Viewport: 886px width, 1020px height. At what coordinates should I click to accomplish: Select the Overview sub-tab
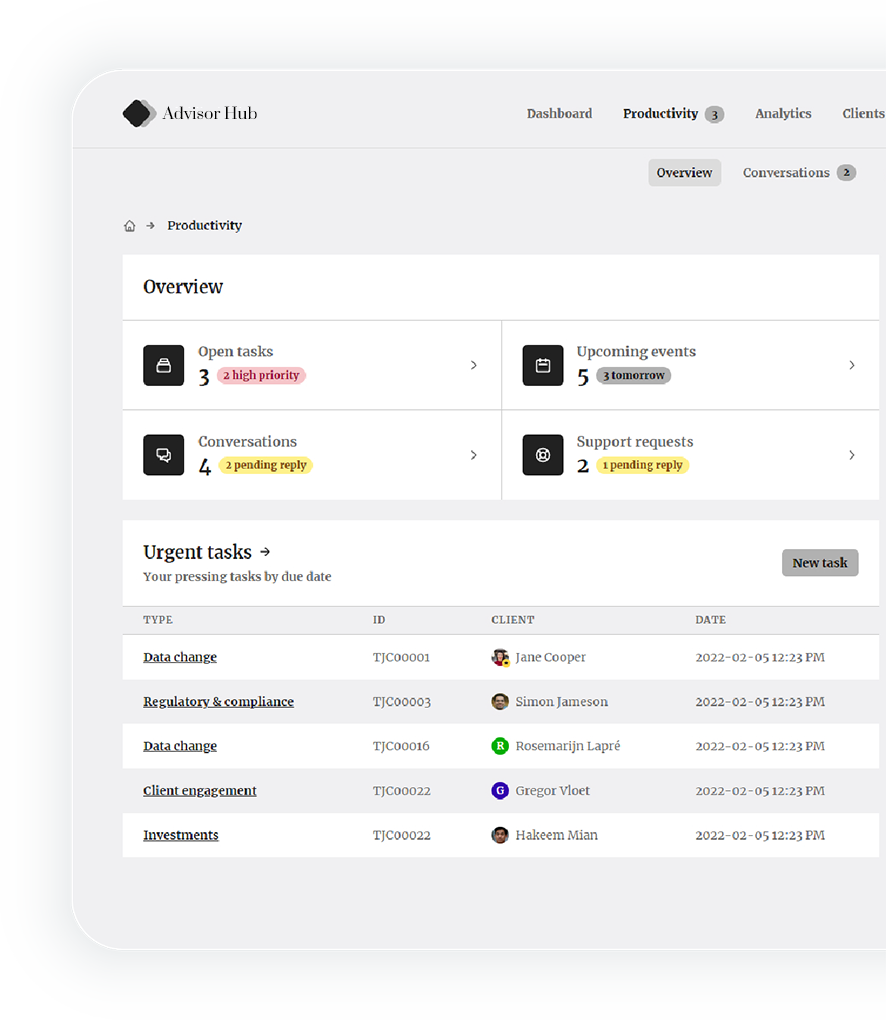pyautogui.click(x=684, y=173)
